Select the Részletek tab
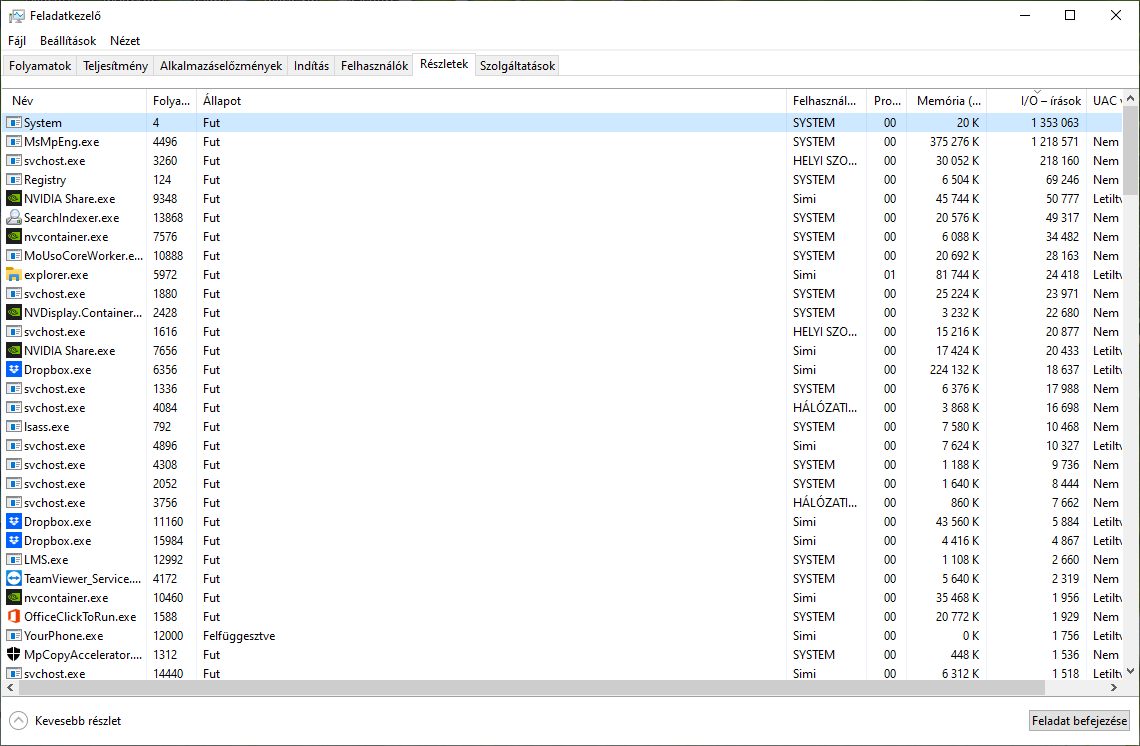Viewport: 1140px width, 746px height. [x=444, y=64]
